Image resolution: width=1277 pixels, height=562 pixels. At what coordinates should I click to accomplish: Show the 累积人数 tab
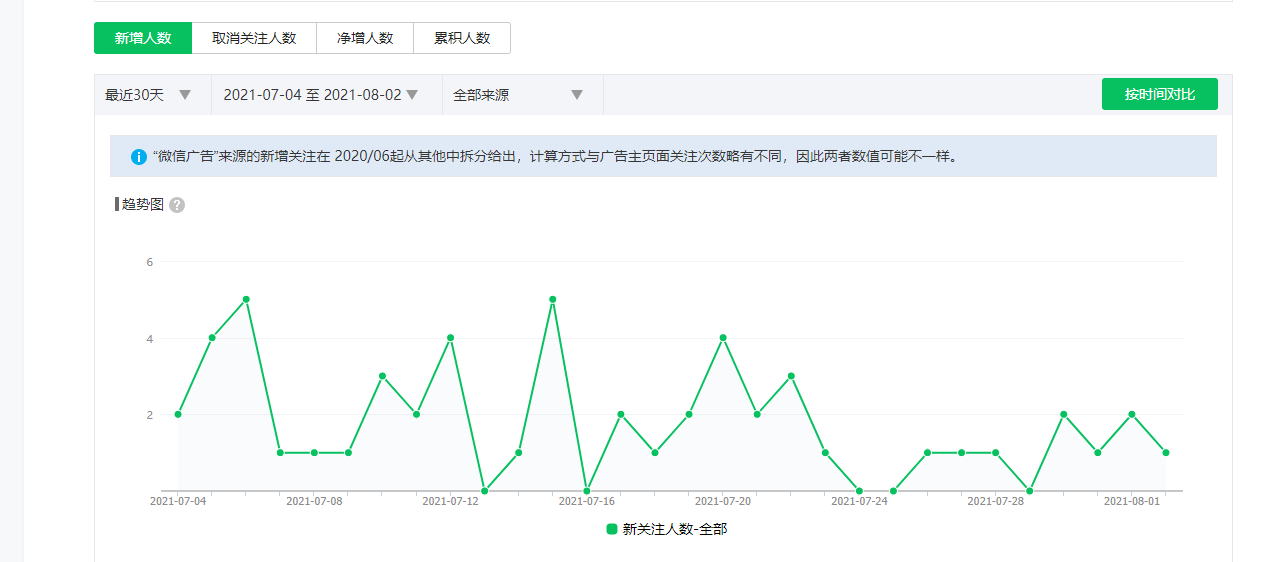(x=462, y=38)
